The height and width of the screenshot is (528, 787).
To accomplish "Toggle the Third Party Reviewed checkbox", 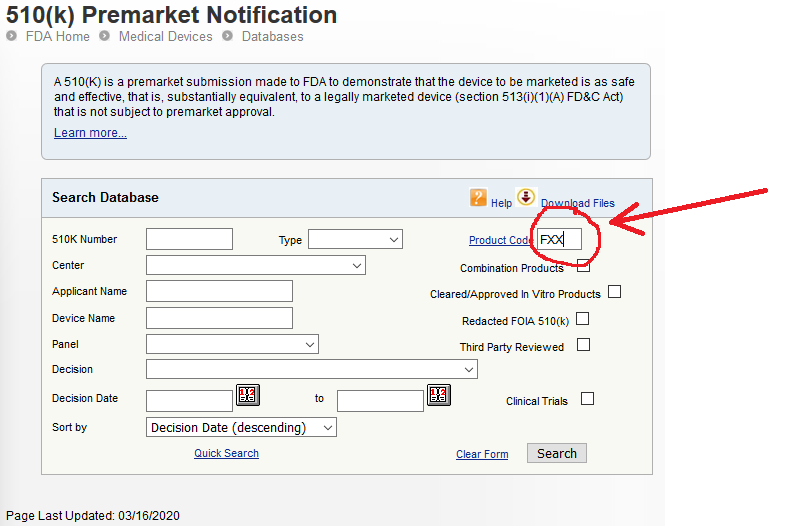I will click(x=583, y=345).
